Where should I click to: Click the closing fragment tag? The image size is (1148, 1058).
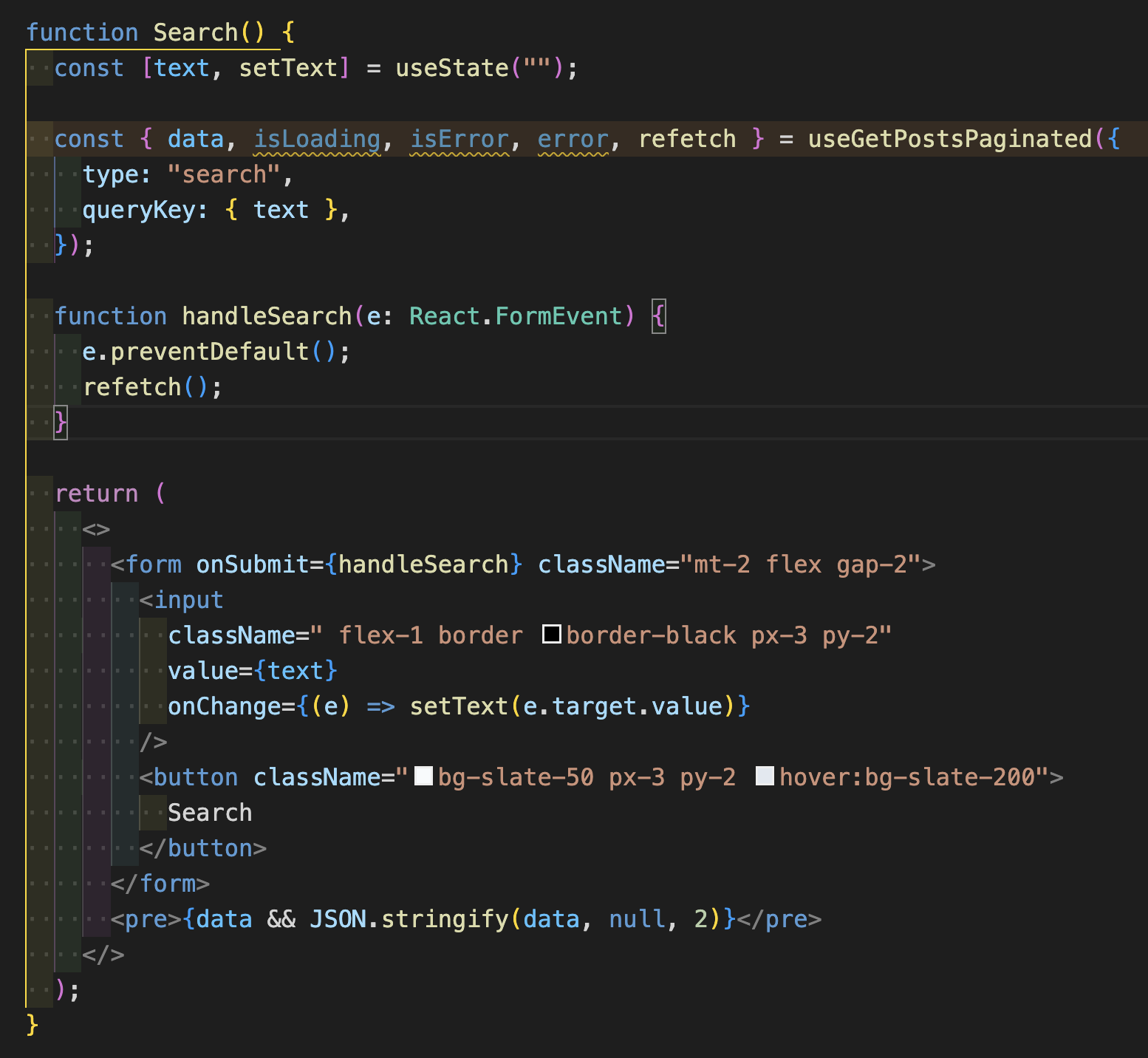[103, 955]
